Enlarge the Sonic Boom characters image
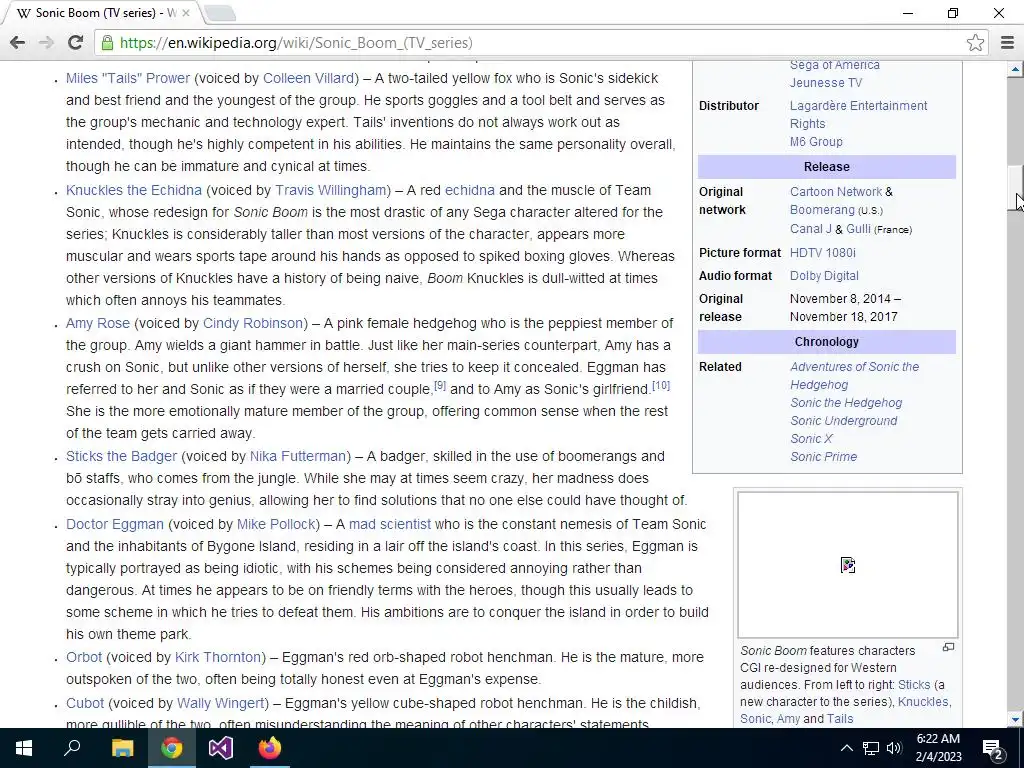The image size is (1024, 768). 948,647
